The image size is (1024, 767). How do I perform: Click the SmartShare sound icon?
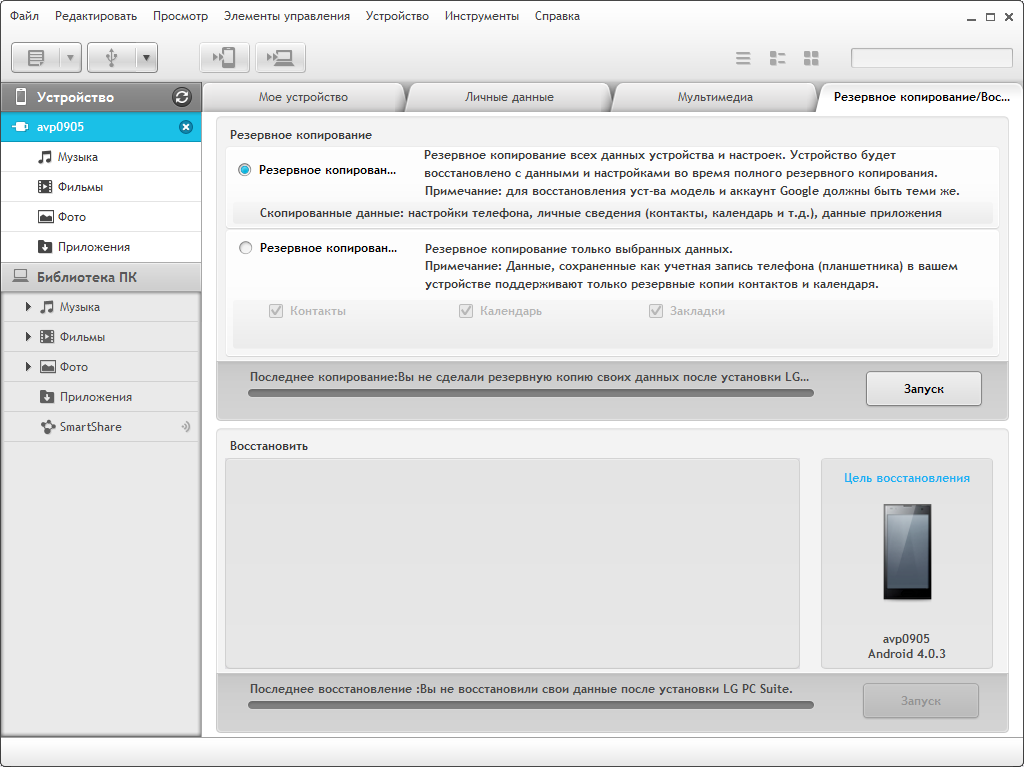tap(185, 427)
